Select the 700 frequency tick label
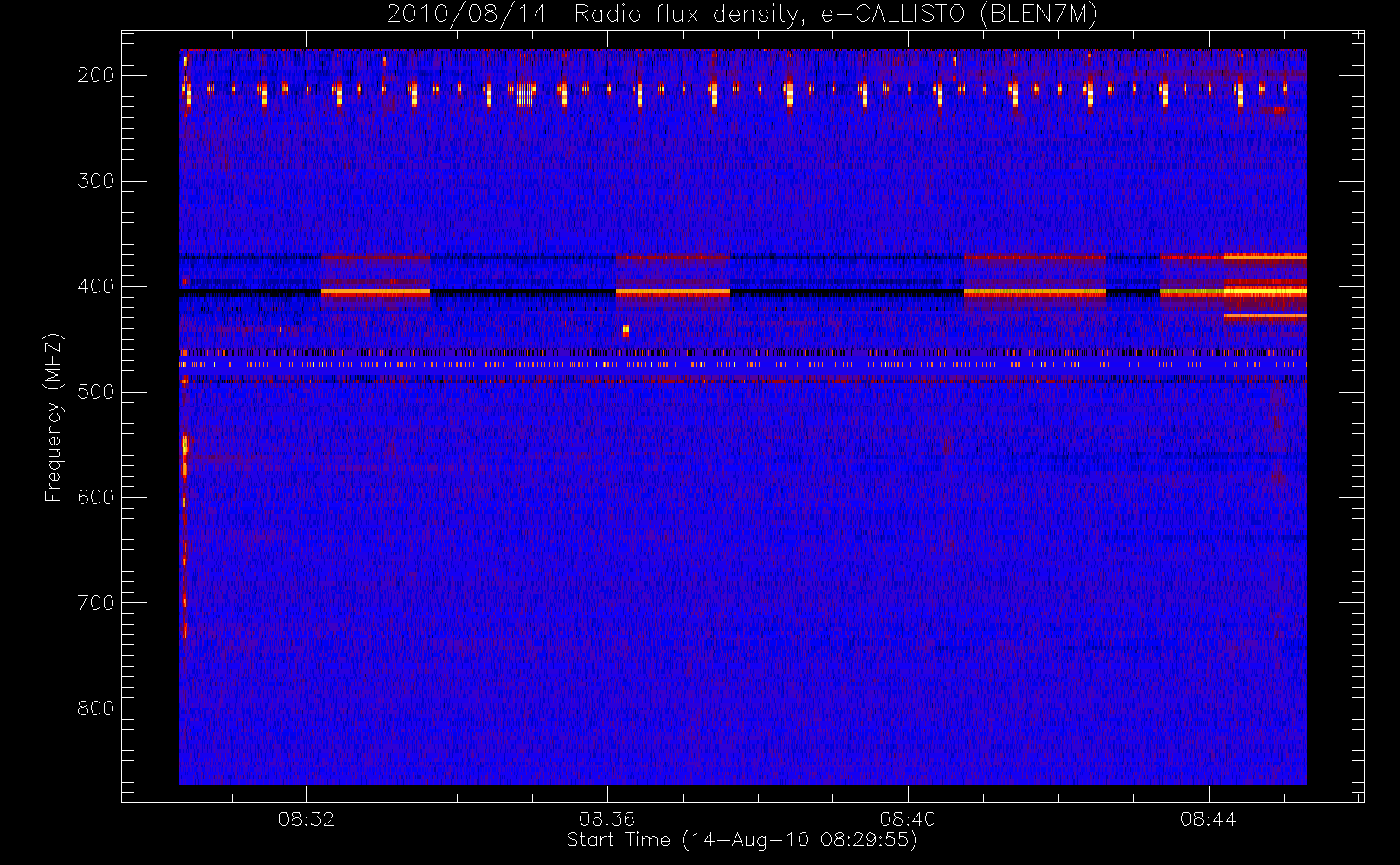This screenshot has width=1400, height=865. [x=96, y=603]
